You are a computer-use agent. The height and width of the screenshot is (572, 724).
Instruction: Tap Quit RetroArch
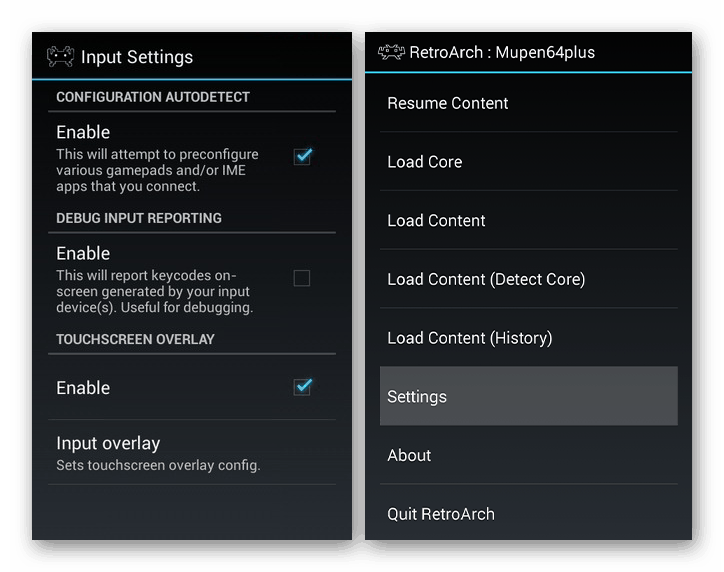[x=441, y=514]
